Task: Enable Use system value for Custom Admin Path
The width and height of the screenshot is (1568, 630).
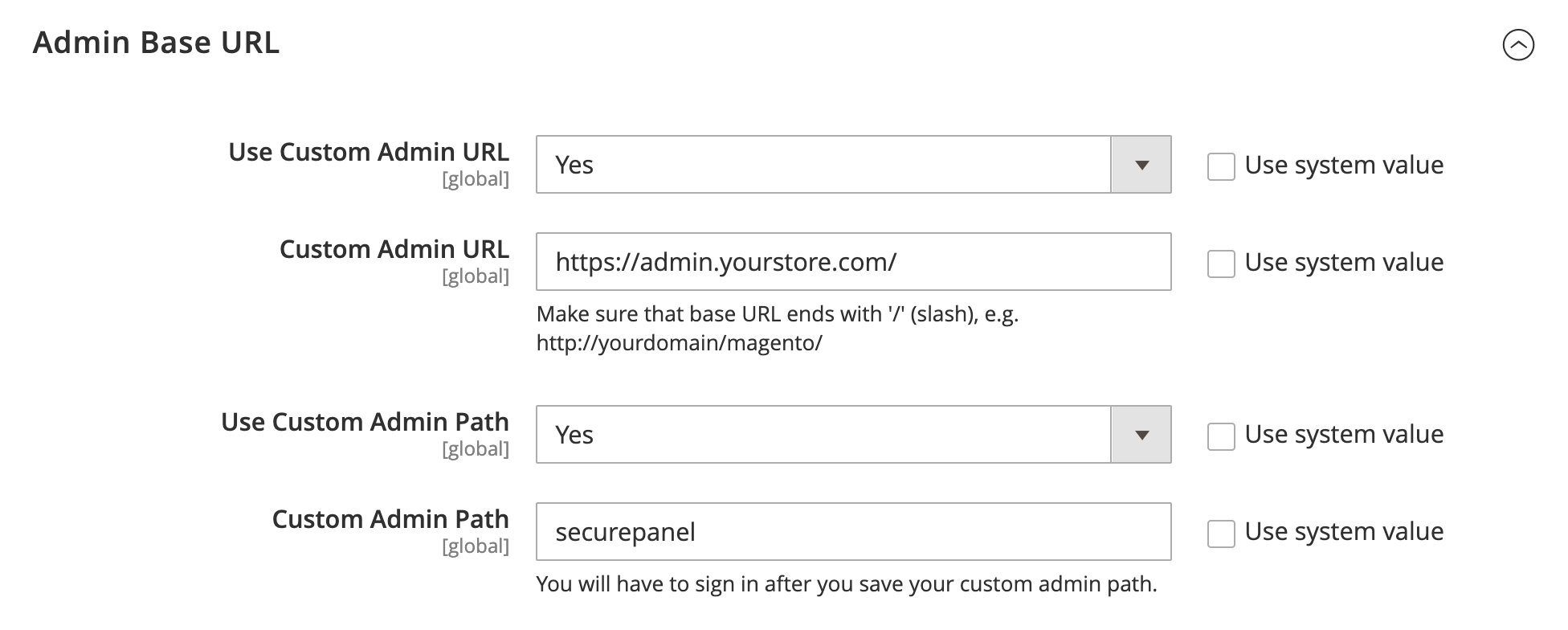Action: [1222, 533]
